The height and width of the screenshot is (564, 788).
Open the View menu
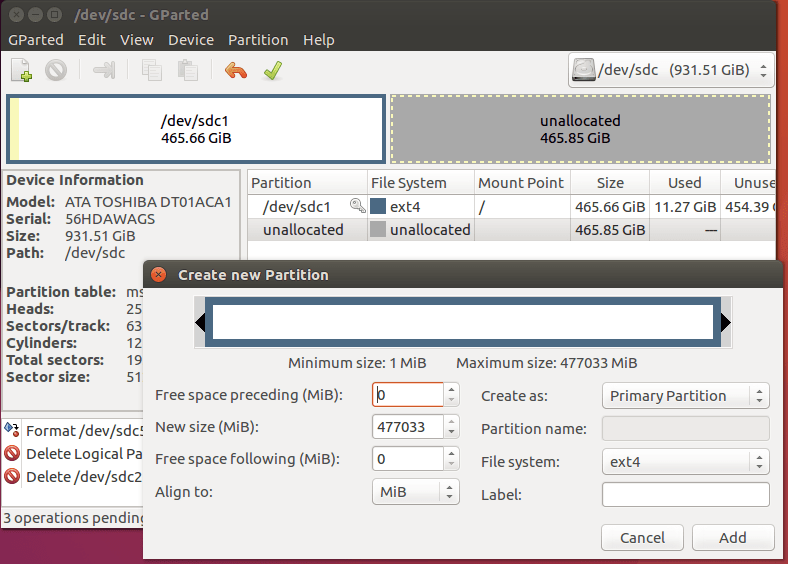click(137, 40)
